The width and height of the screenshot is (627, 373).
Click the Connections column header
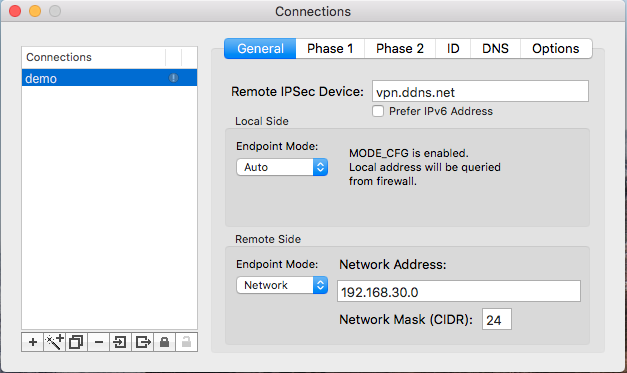[x=94, y=58]
